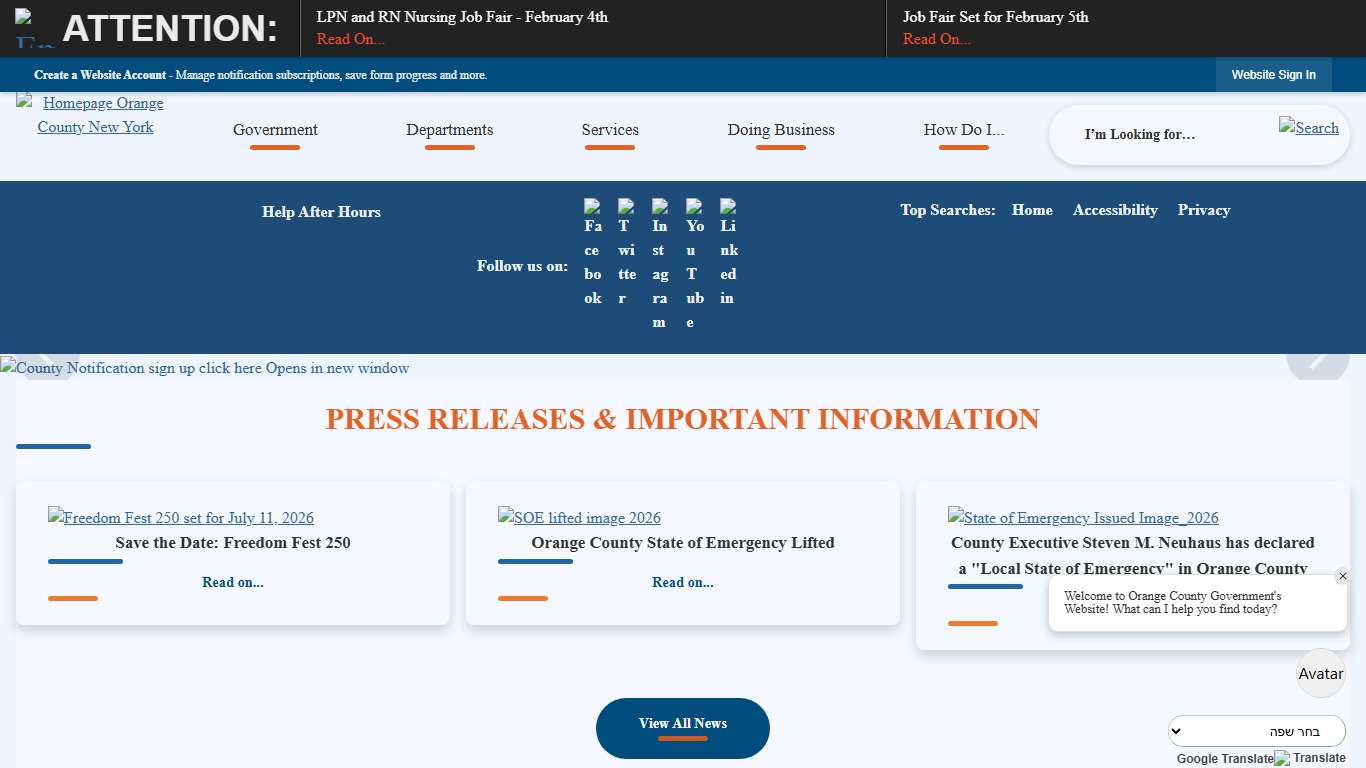The height and width of the screenshot is (768, 1366).
Task: Click the View All News button
Action: tap(682, 727)
